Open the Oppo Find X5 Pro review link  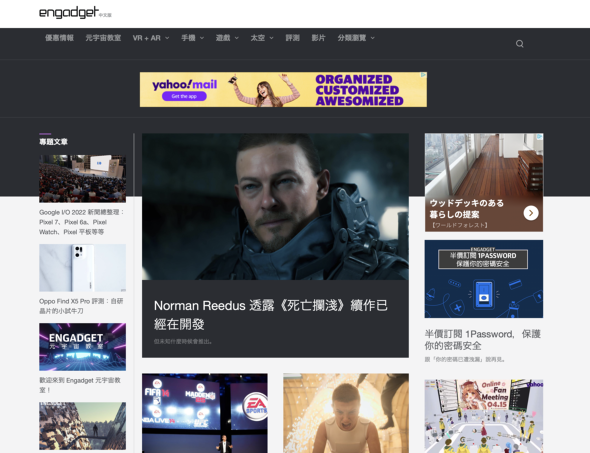[81, 306]
